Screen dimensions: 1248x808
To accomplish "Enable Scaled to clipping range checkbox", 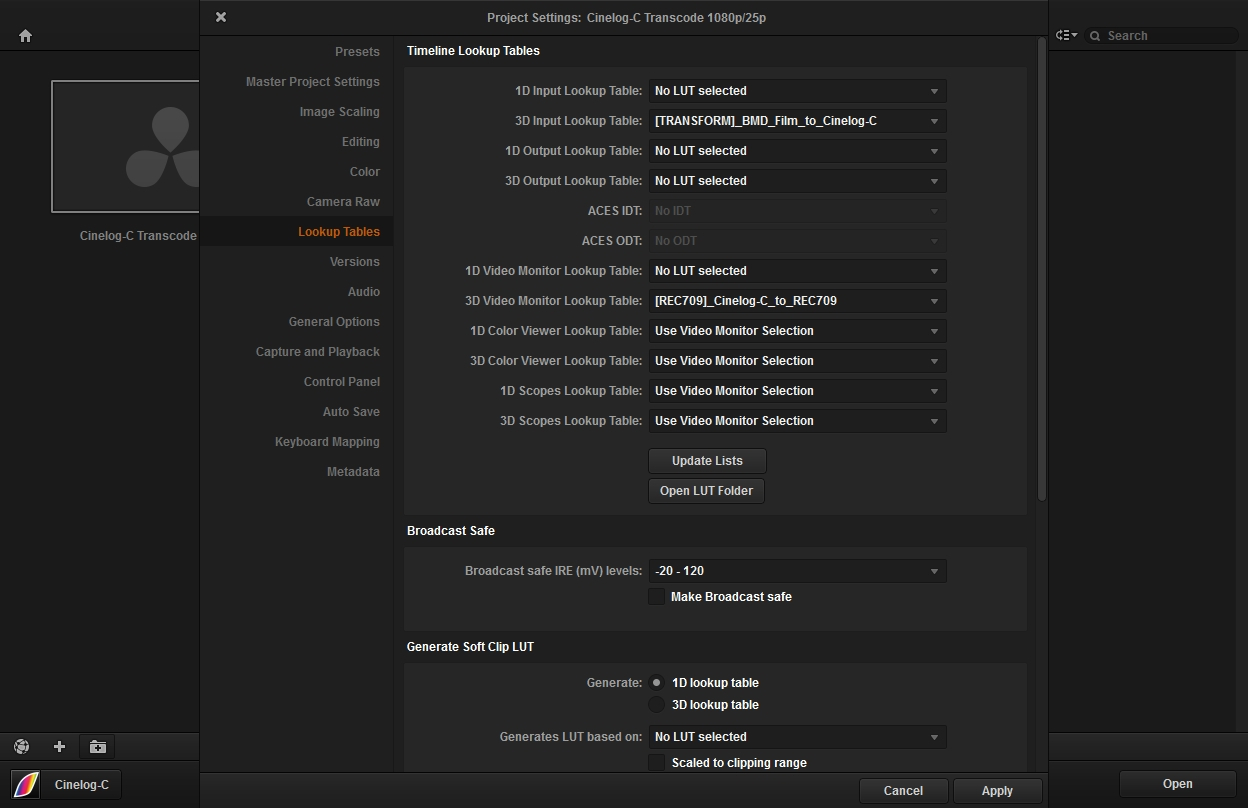I will (x=657, y=763).
